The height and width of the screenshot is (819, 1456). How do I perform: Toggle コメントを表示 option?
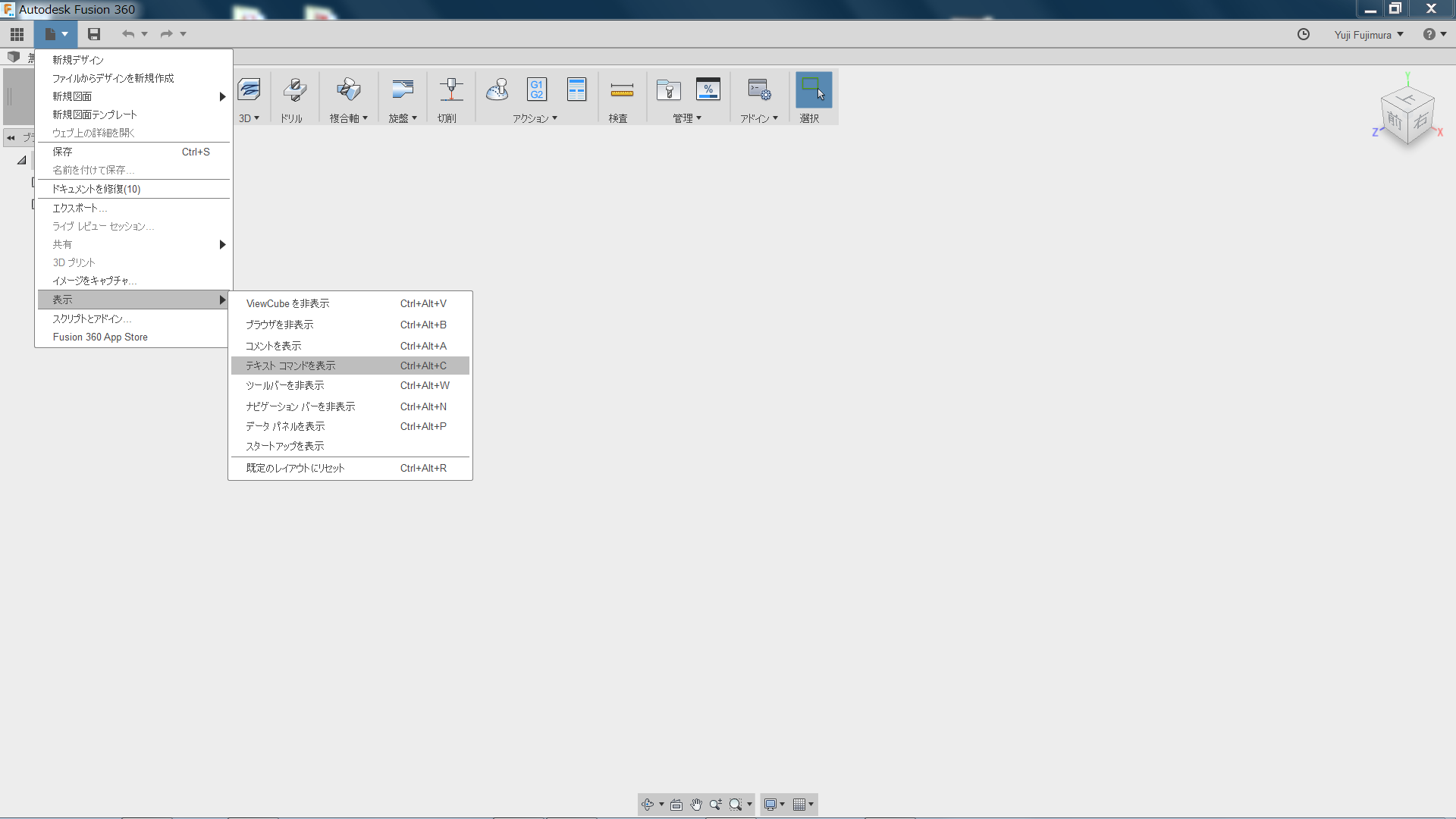click(x=350, y=346)
